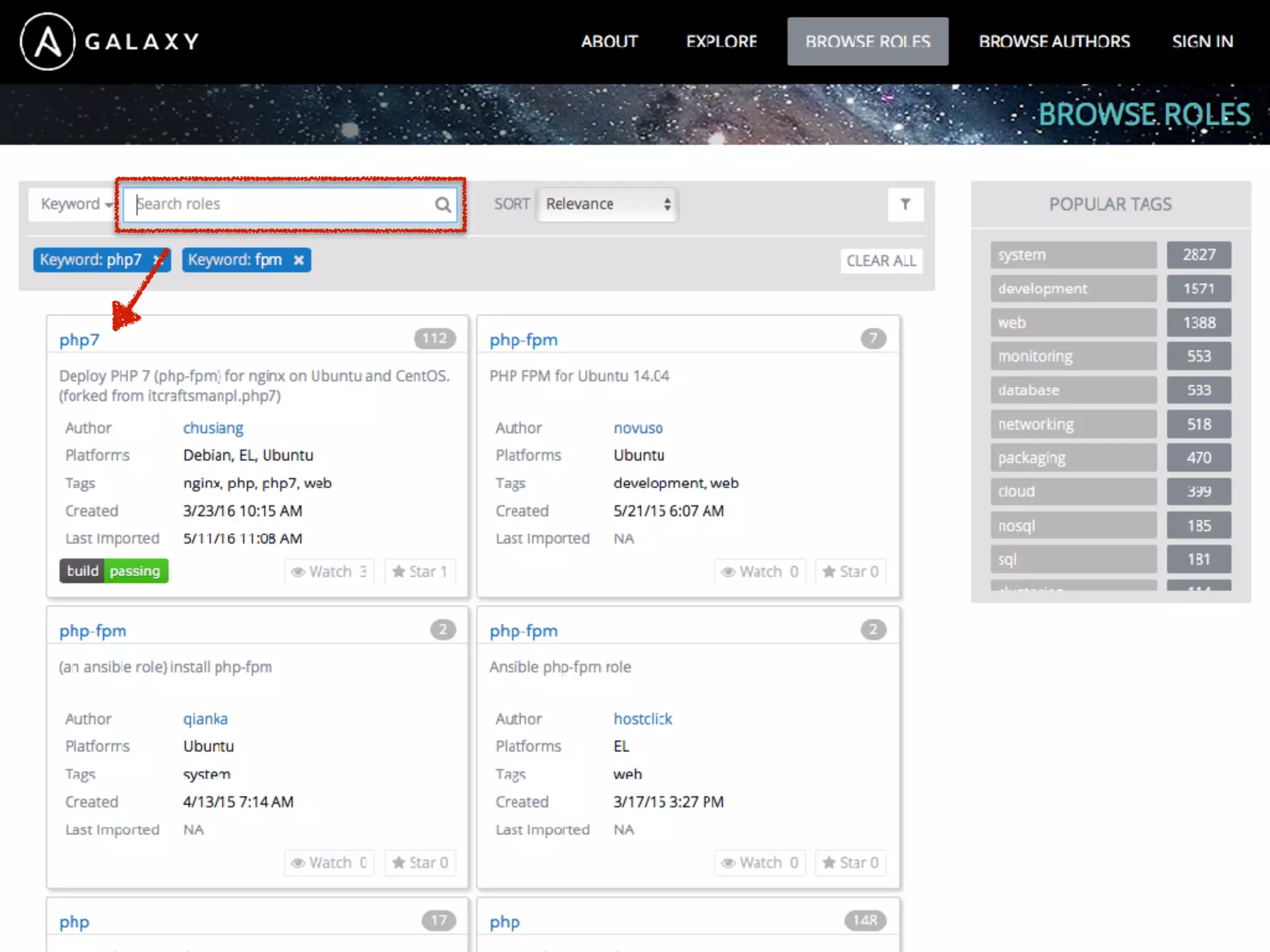Go to the Explore menu item

721,42
